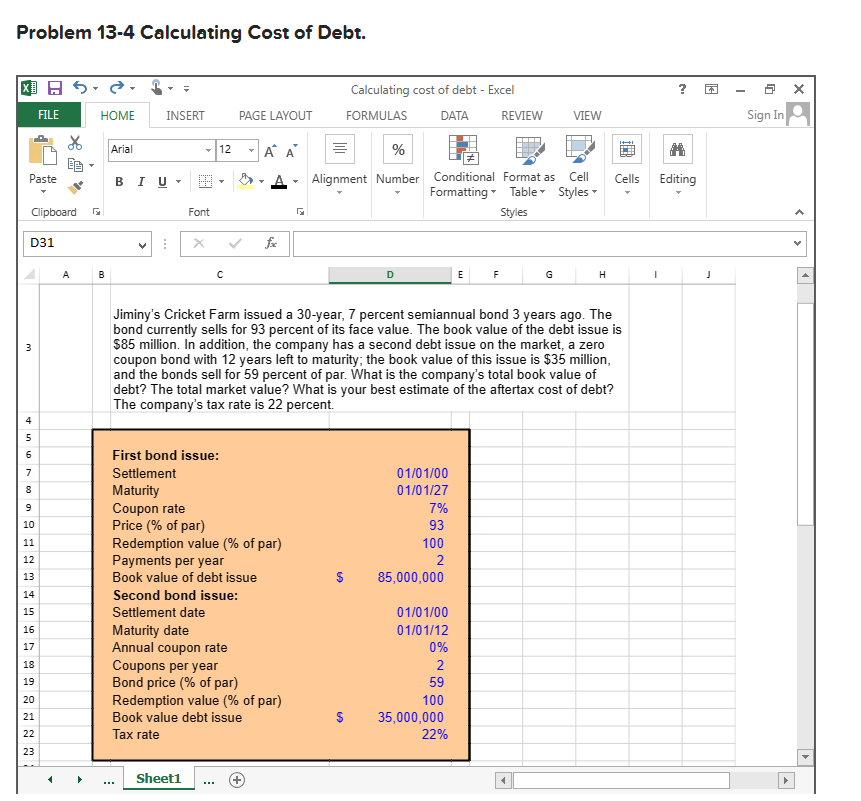
Task: Click the Cells icon
Action: 627,149
